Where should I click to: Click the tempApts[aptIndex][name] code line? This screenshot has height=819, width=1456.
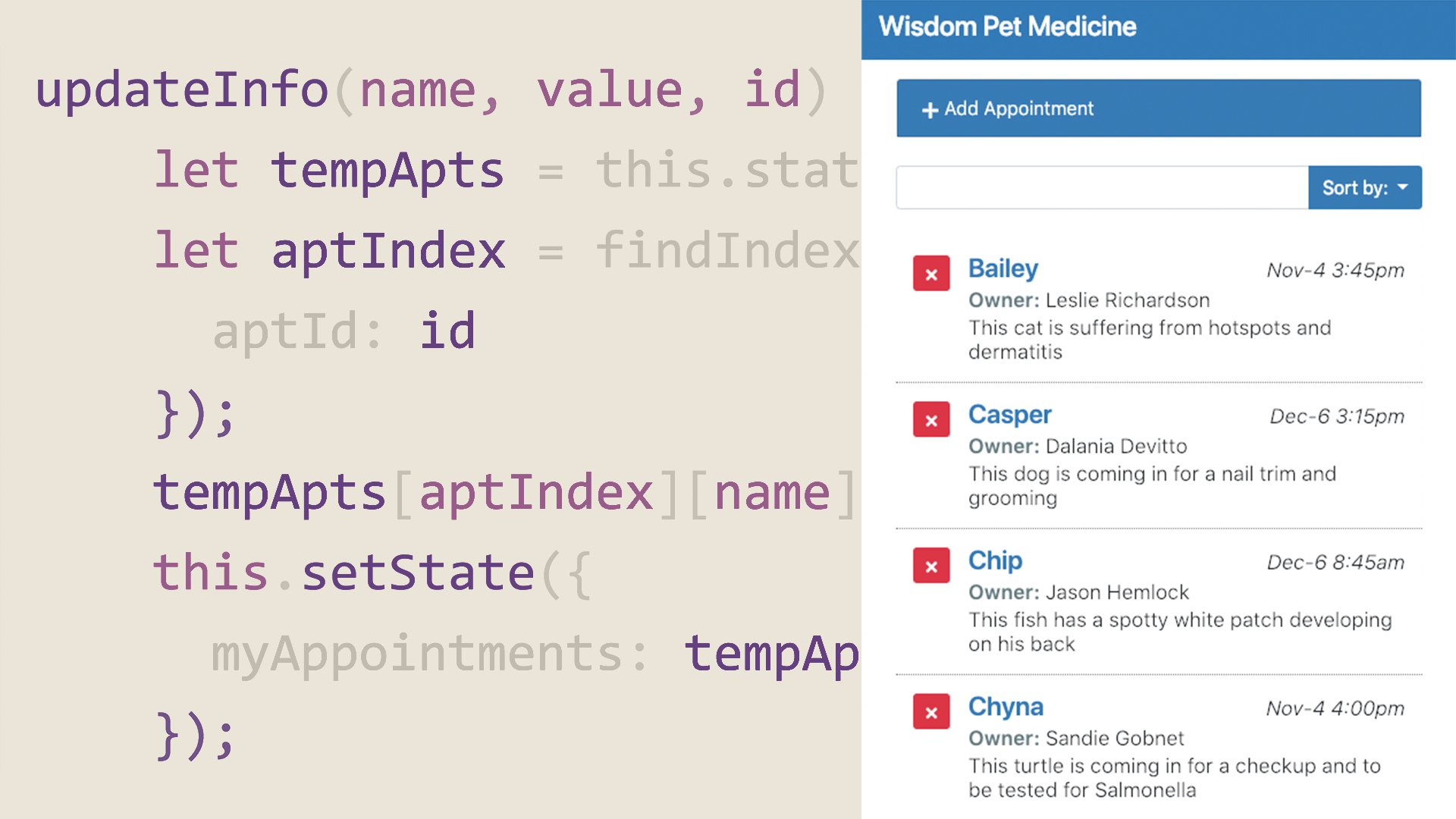(506, 493)
